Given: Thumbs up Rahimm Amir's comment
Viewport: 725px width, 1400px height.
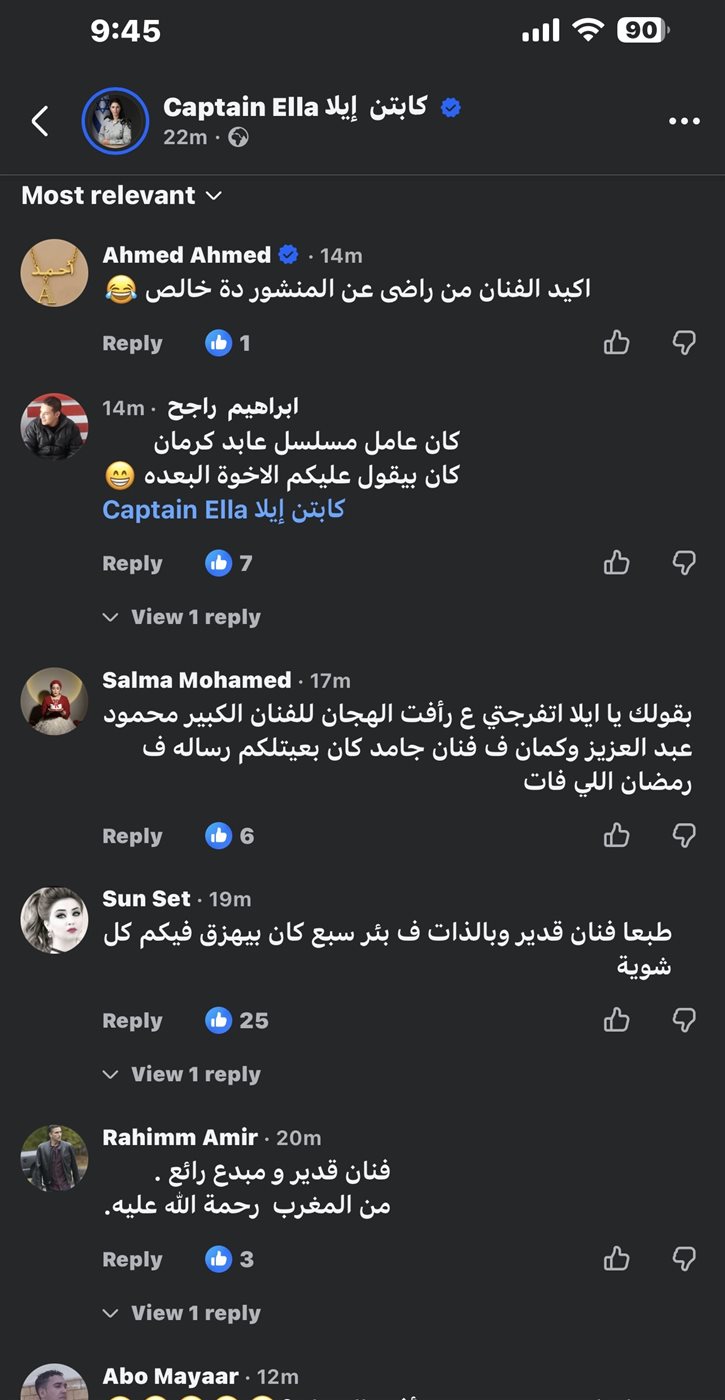Looking at the screenshot, I should click(617, 1259).
